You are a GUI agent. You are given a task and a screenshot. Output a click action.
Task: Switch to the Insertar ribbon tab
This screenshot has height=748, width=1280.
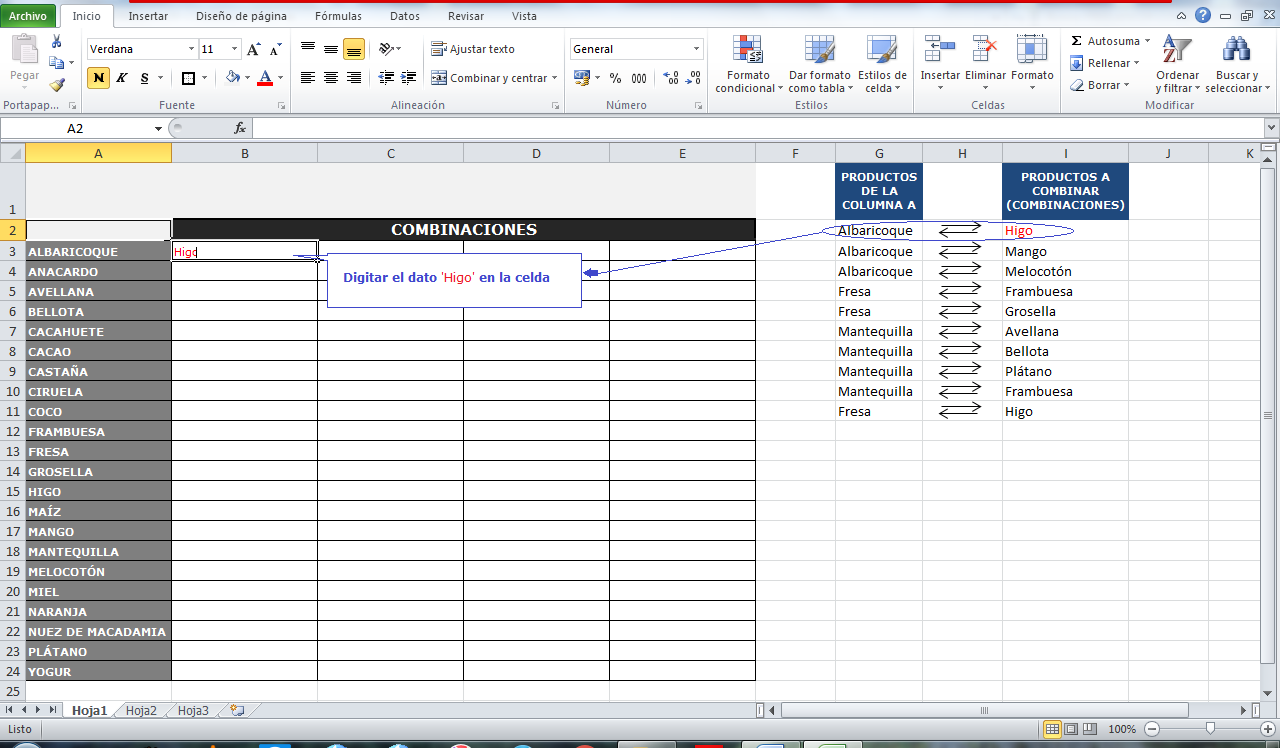click(148, 16)
